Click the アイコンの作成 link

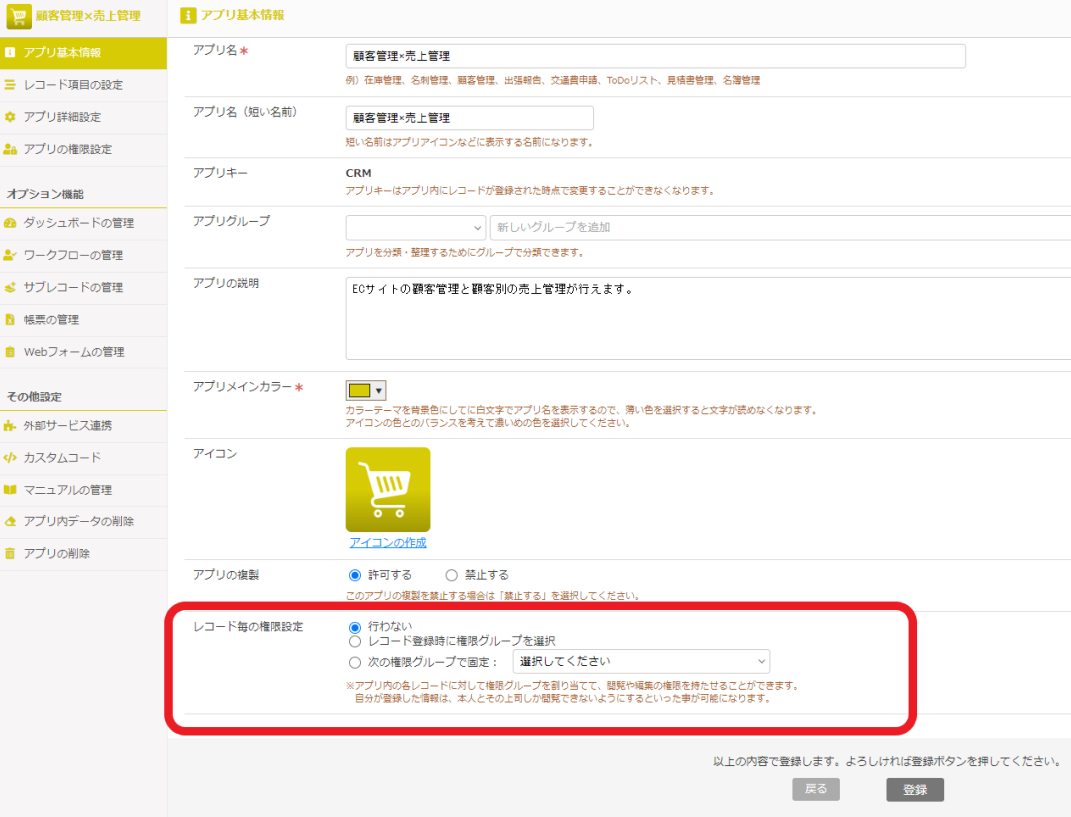coord(388,542)
